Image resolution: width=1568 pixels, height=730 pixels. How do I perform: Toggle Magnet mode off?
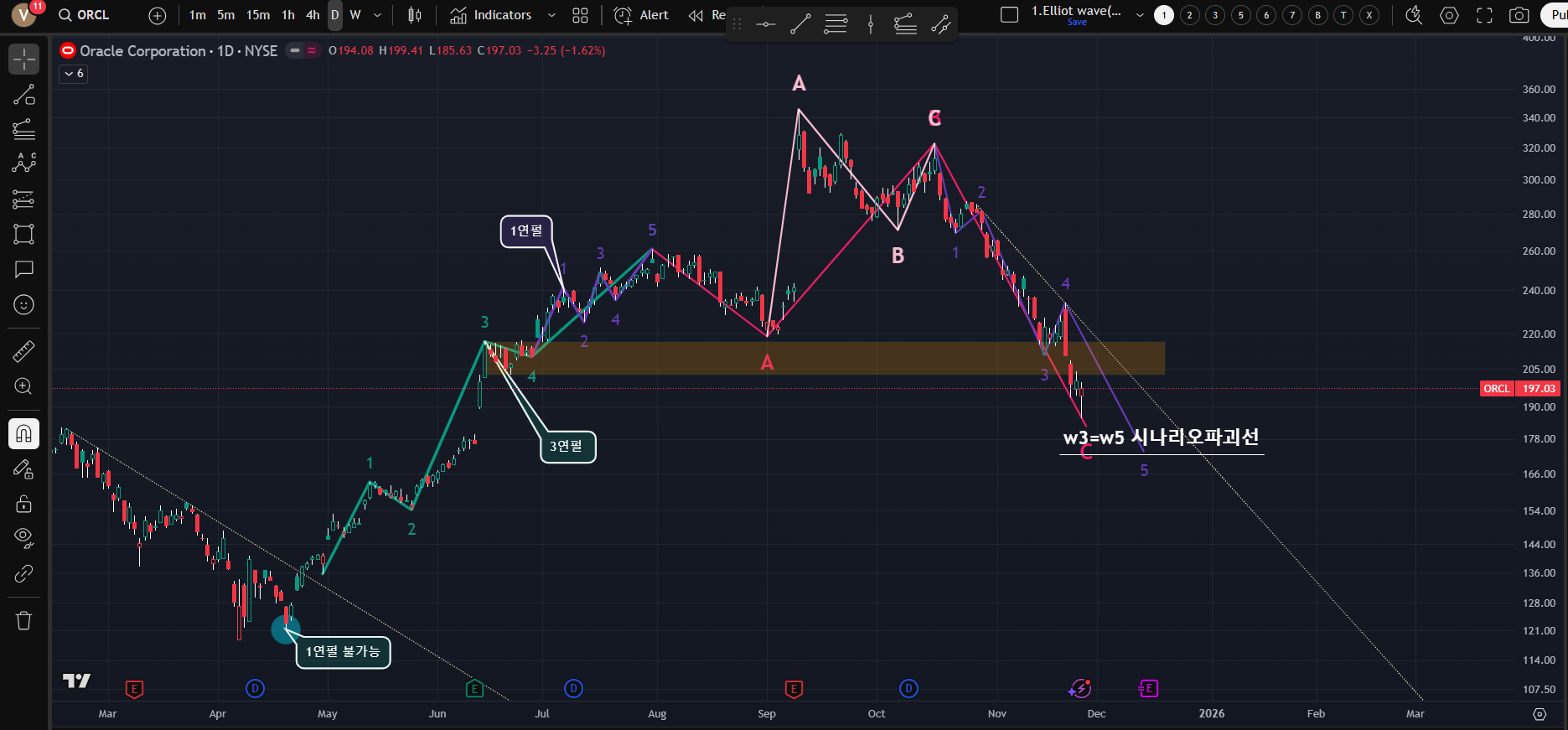click(23, 433)
